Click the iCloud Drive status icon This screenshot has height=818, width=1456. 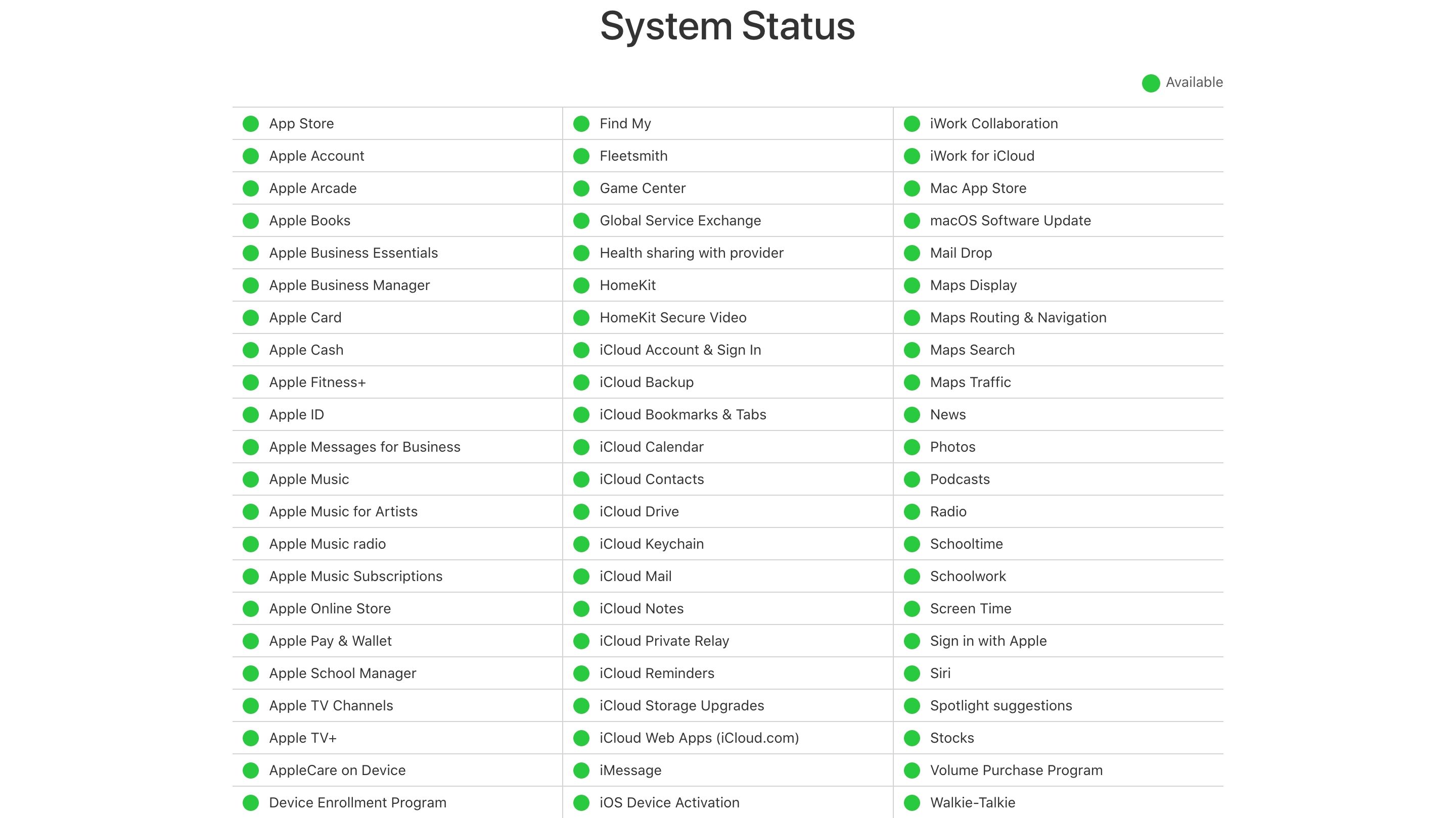pyautogui.click(x=583, y=511)
